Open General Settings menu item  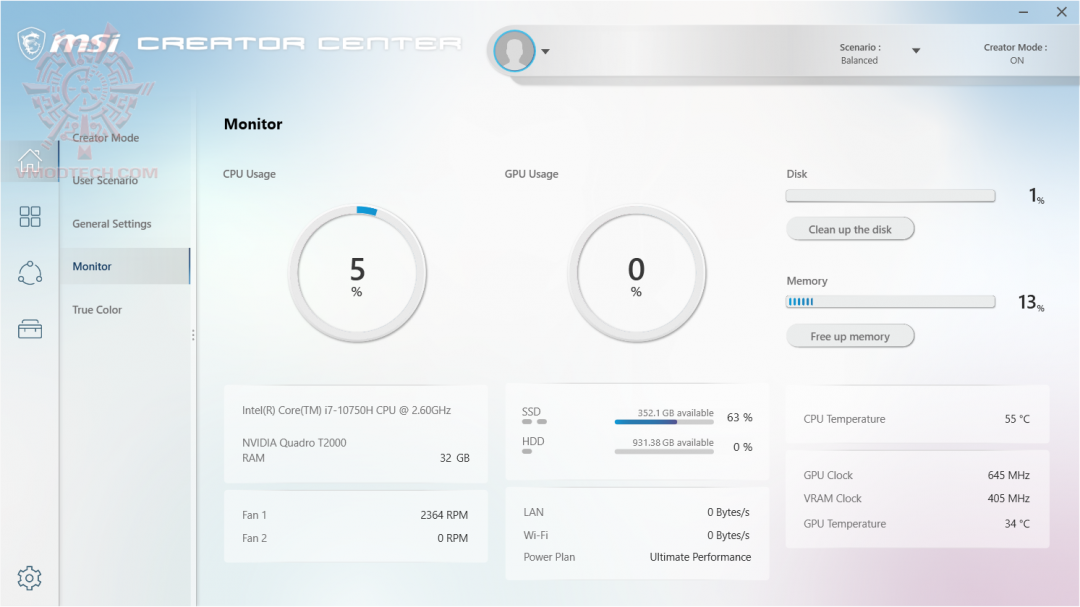tap(112, 224)
